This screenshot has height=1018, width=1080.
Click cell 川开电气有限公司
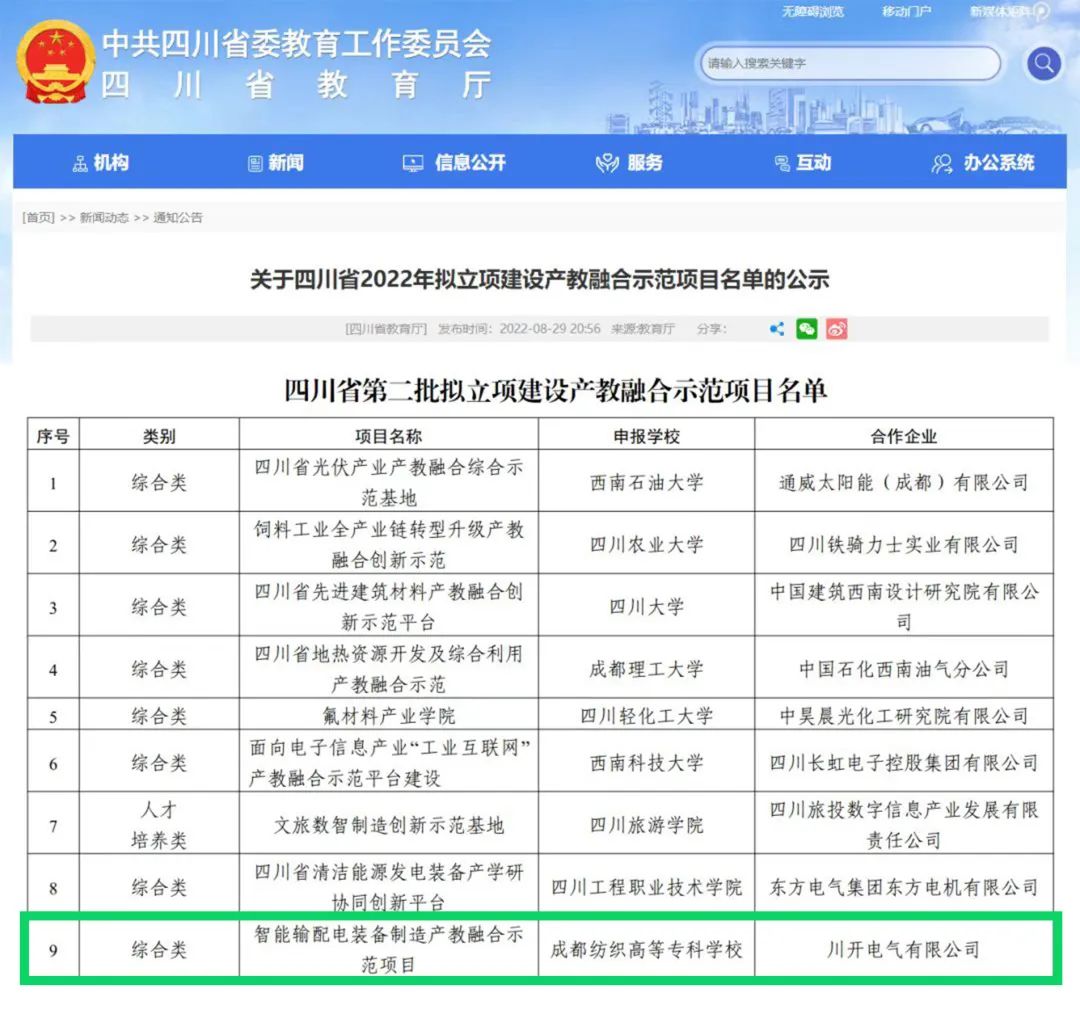904,949
